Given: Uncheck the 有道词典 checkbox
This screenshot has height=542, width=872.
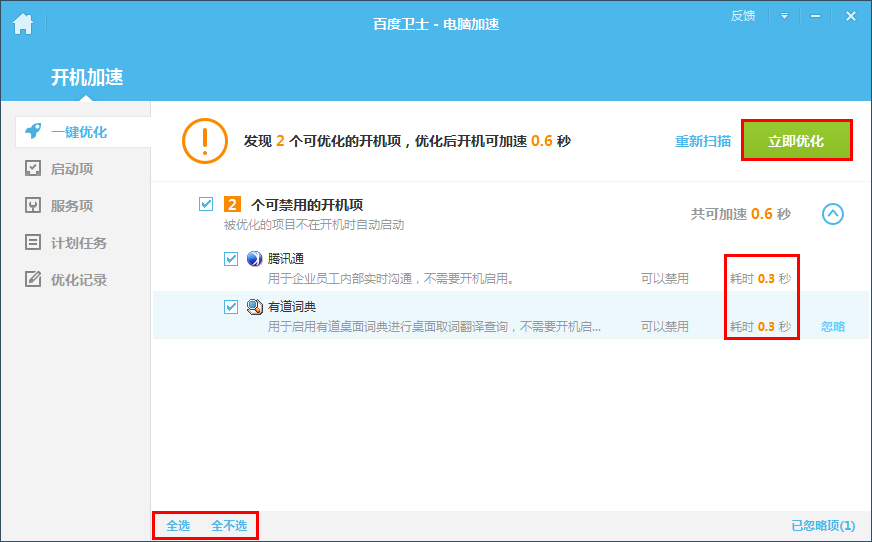Looking at the screenshot, I should tap(231, 307).
